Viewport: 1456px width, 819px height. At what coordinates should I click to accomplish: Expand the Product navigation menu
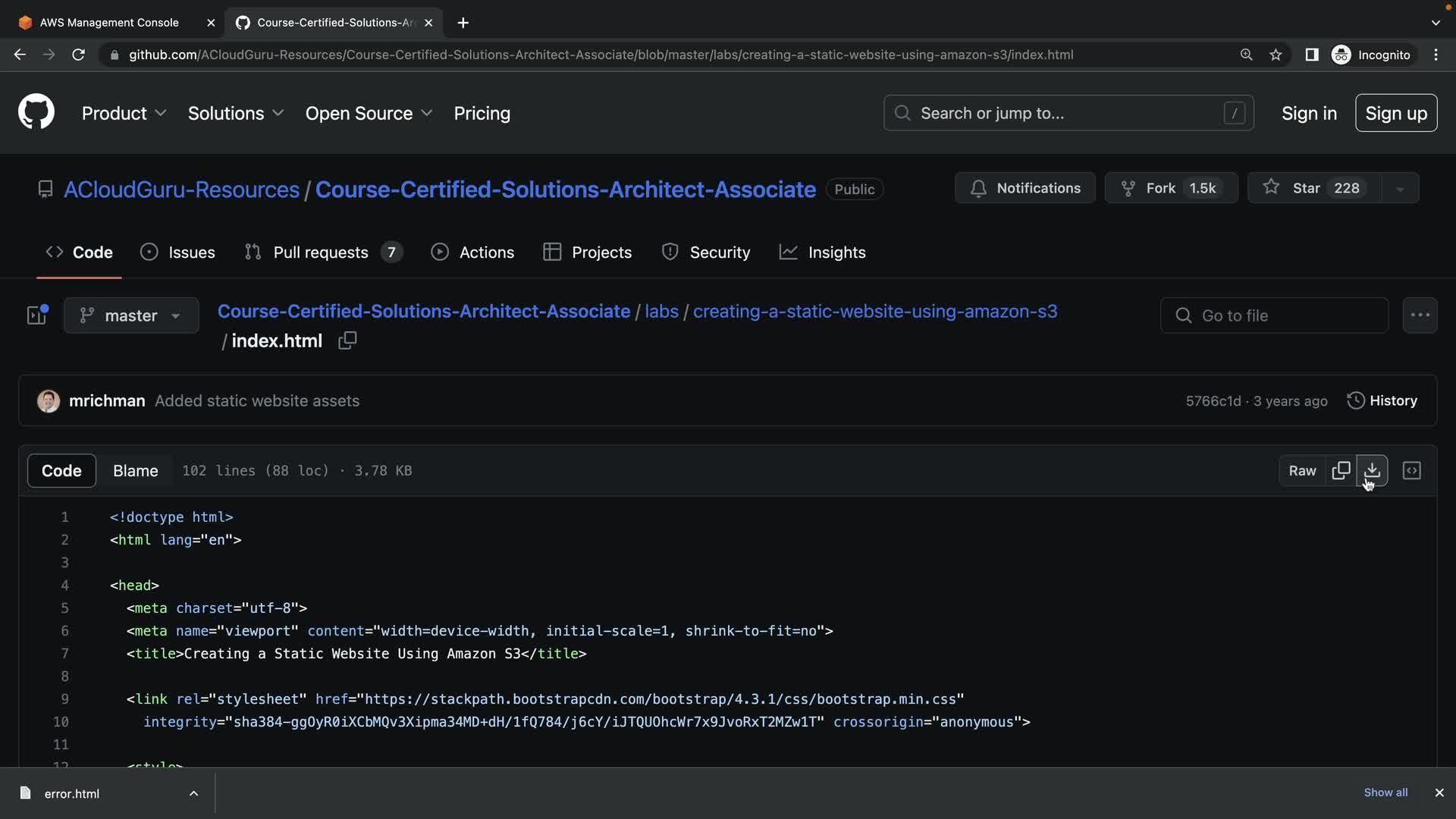(124, 114)
